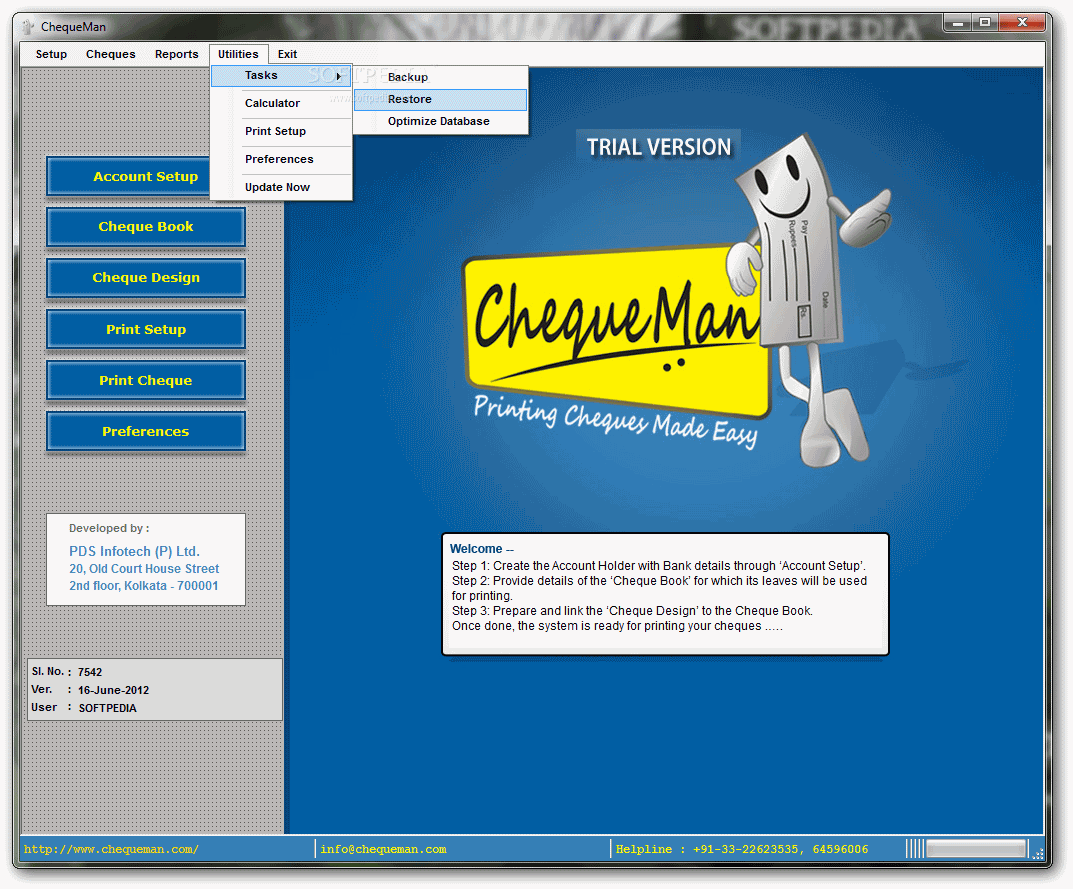Open the Reports menu
Screen dimensions: 1073x889
177,54
